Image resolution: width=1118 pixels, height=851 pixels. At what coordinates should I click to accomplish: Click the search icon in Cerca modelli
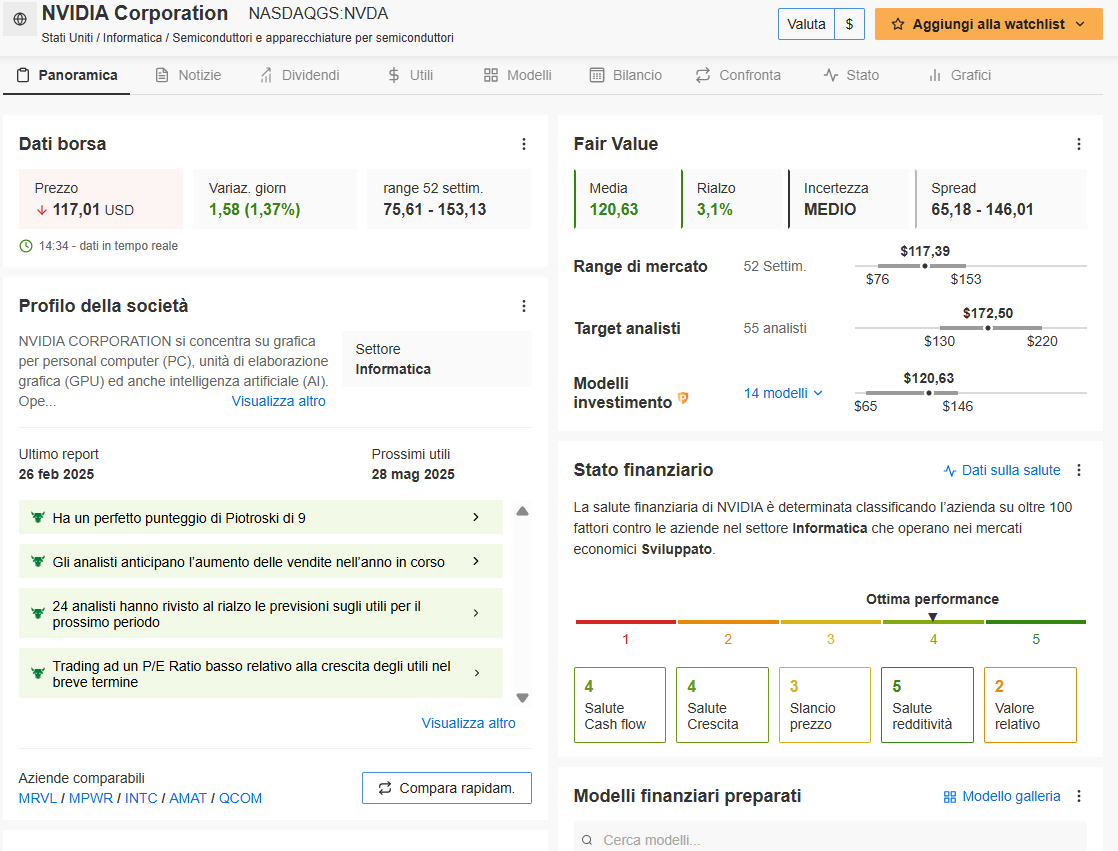[x=587, y=840]
